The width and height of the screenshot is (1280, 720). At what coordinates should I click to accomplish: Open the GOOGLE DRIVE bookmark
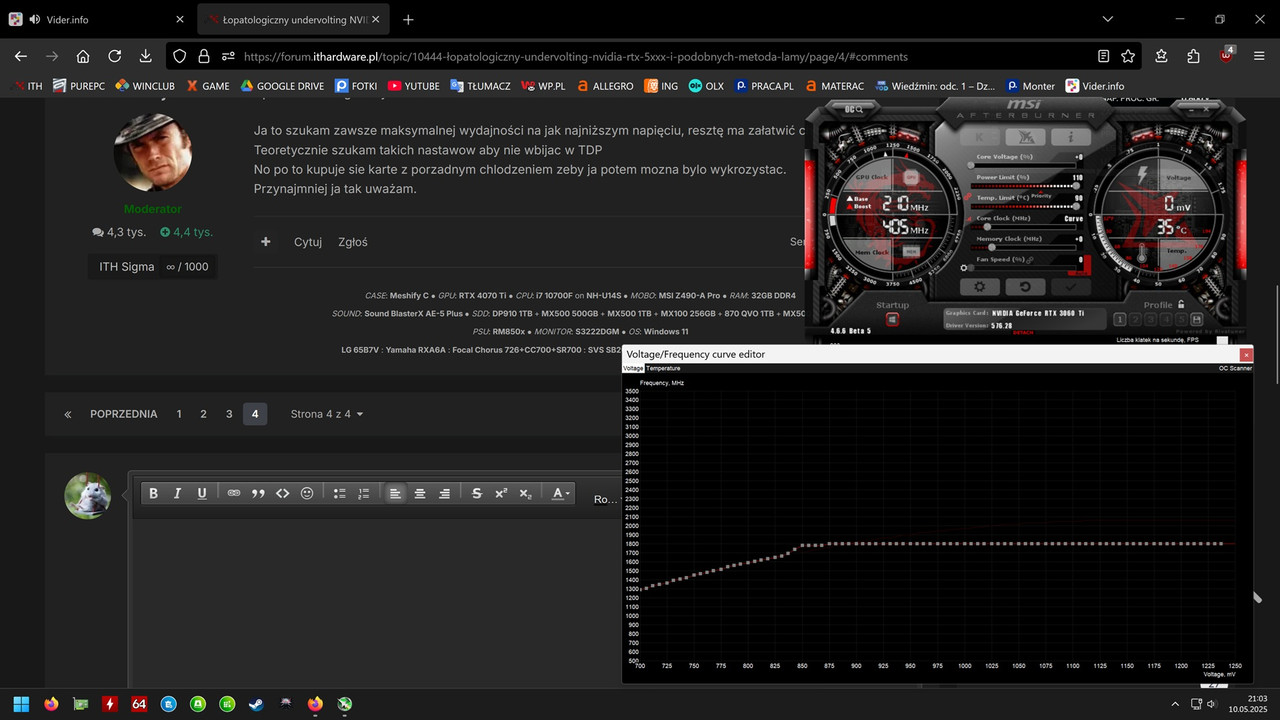click(281, 86)
